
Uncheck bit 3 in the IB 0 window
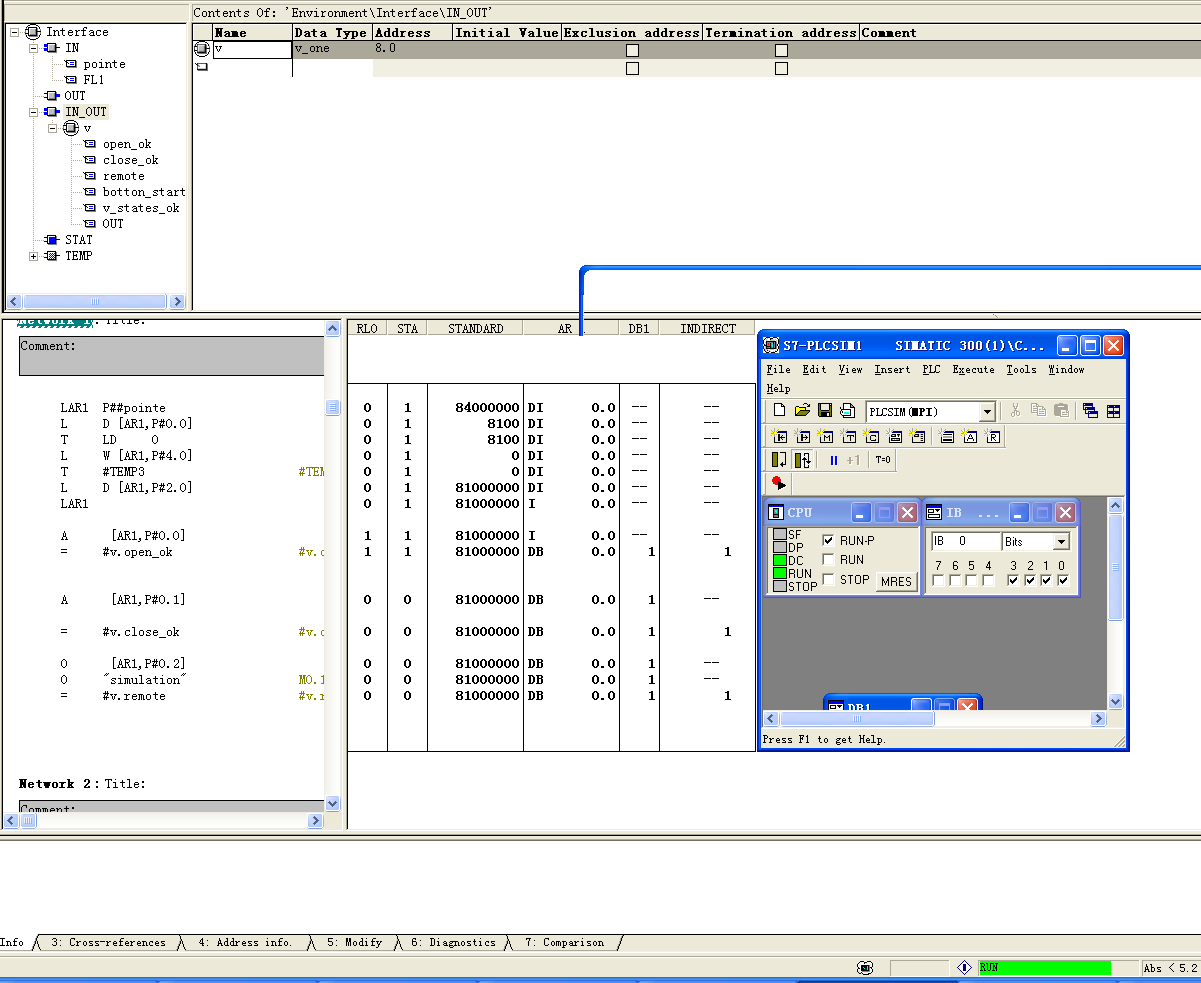1013,581
